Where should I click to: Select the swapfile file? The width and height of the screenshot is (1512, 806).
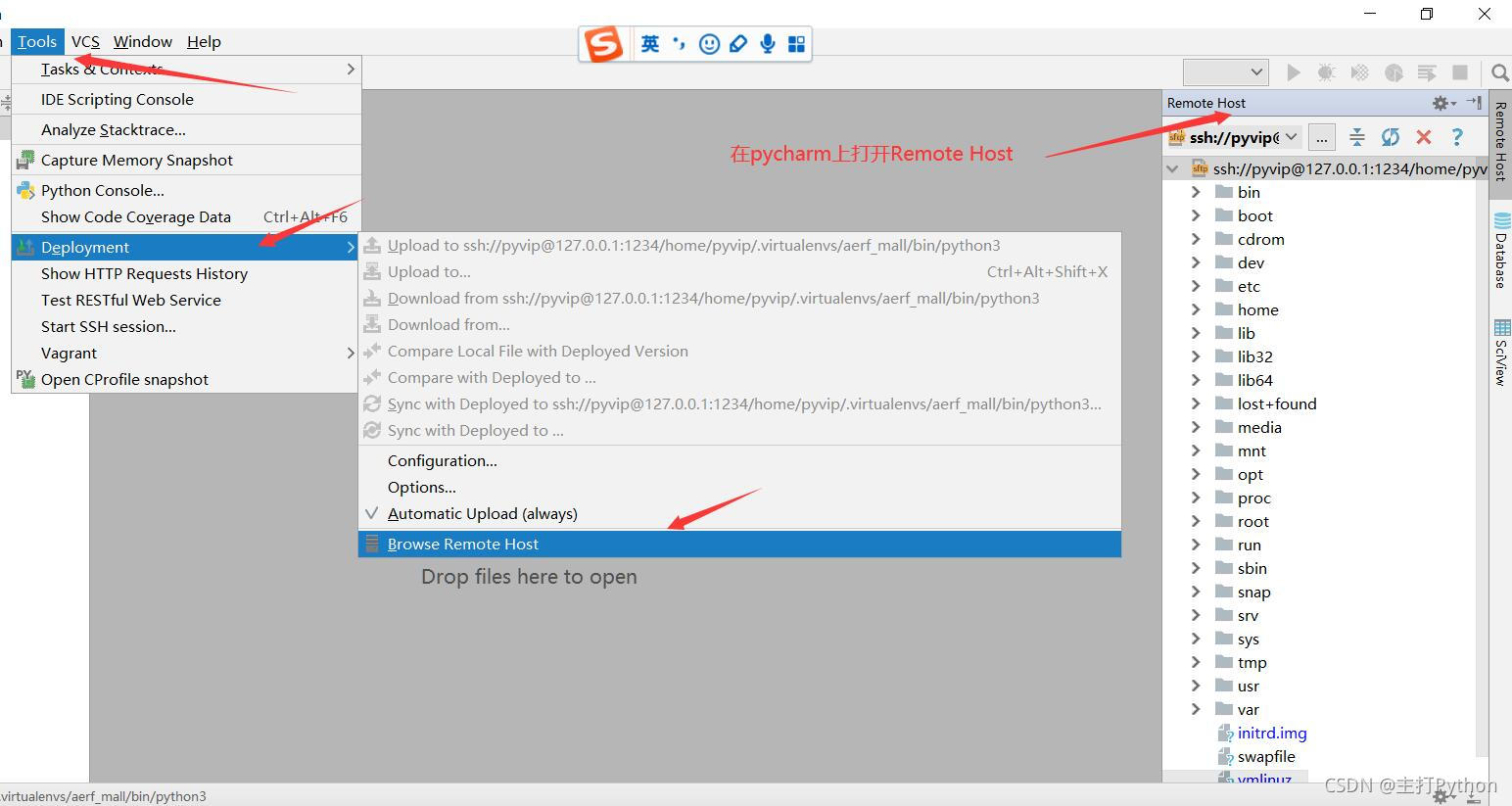pyautogui.click(x=1265, y=756)
